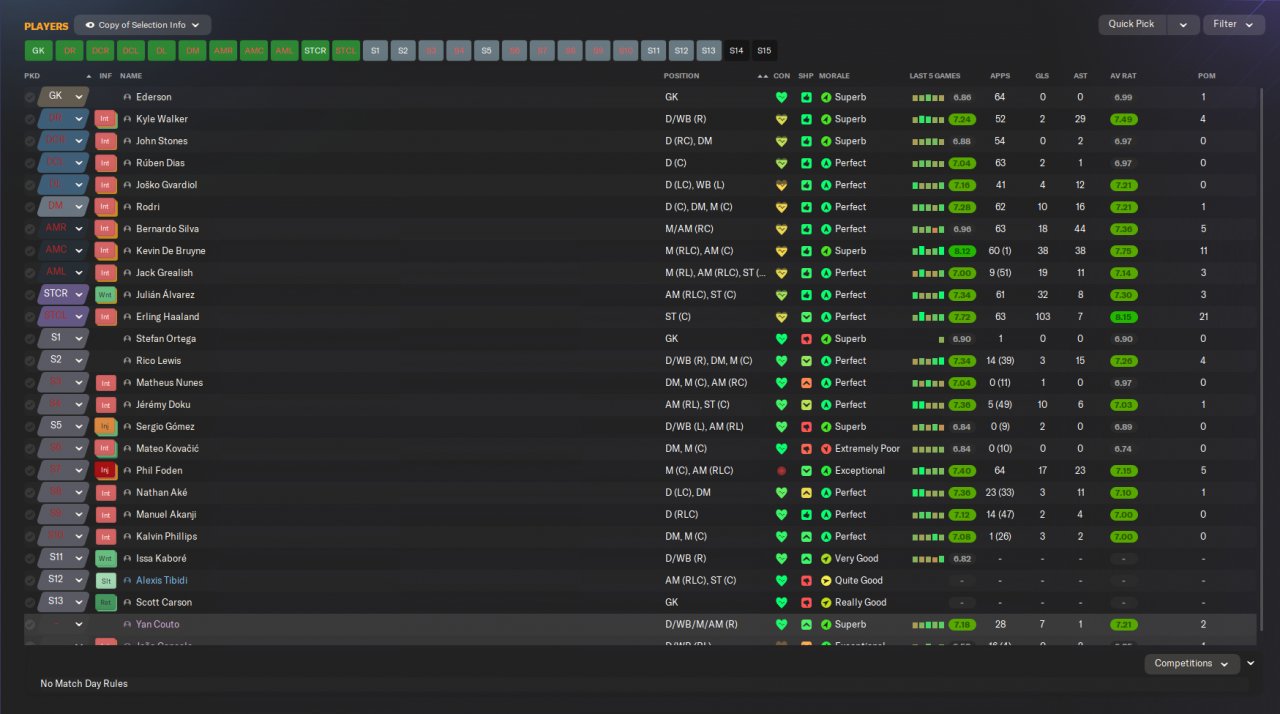This screenshot has width=1280, height=714.
Task: Open the Filter dropdown
Action: click(x=1233, y=24)
